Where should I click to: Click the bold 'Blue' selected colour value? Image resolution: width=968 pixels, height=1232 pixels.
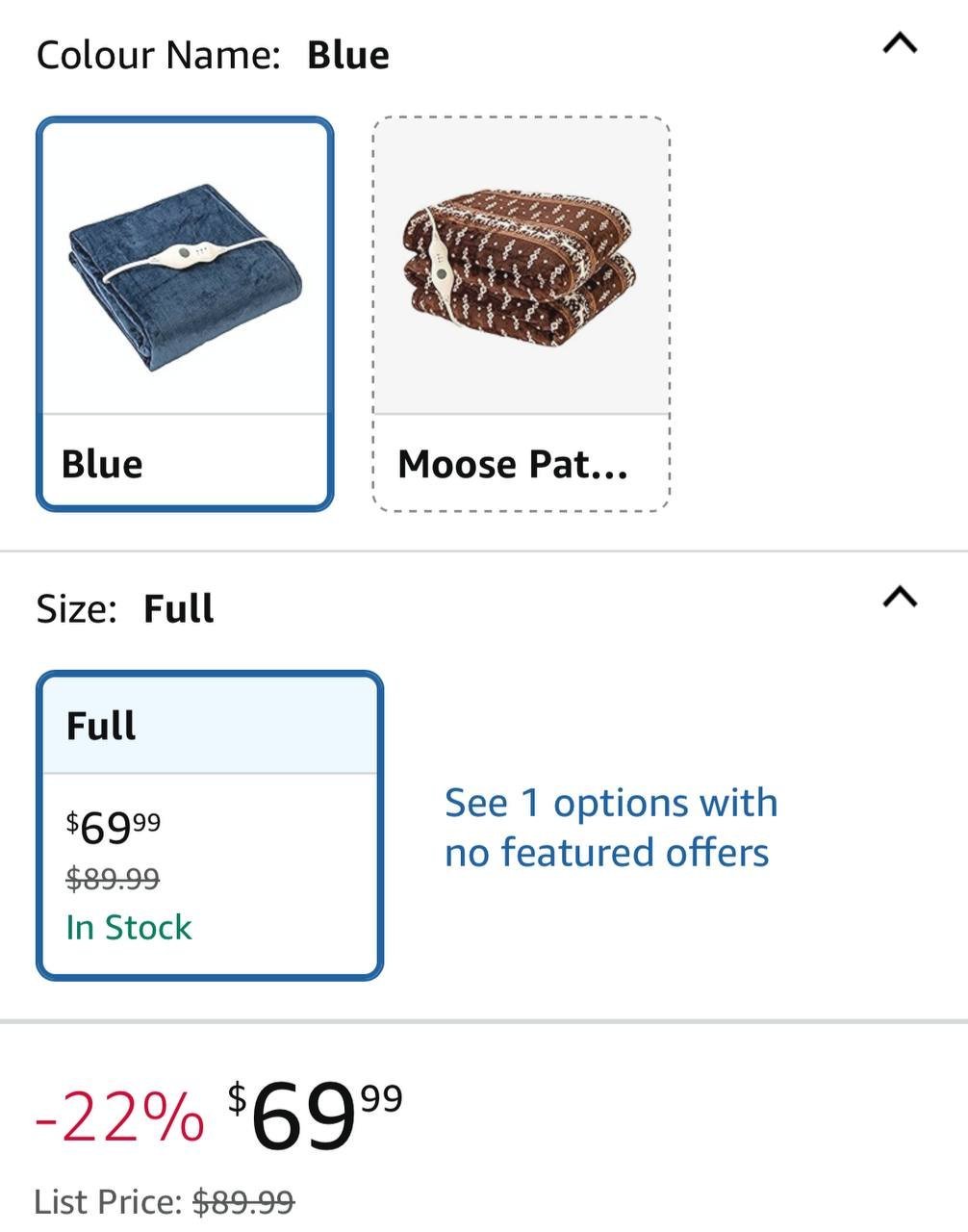click(x=348, y=55)
